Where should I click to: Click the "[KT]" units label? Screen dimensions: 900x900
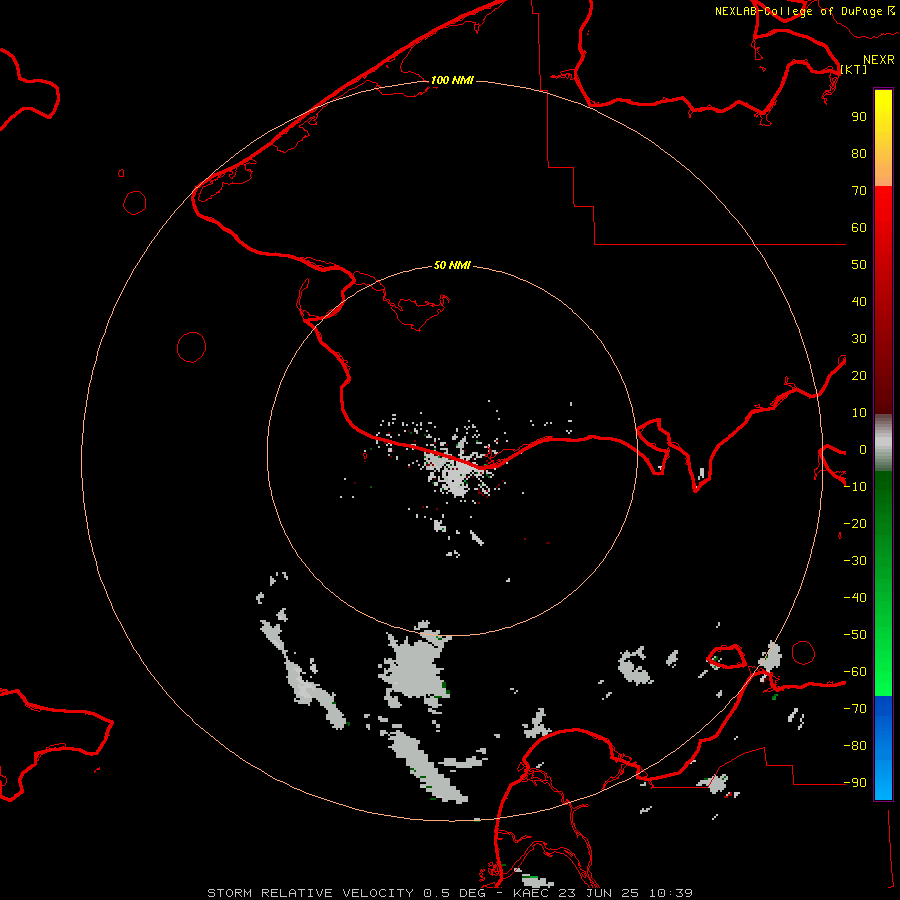[x=854, y=69]
